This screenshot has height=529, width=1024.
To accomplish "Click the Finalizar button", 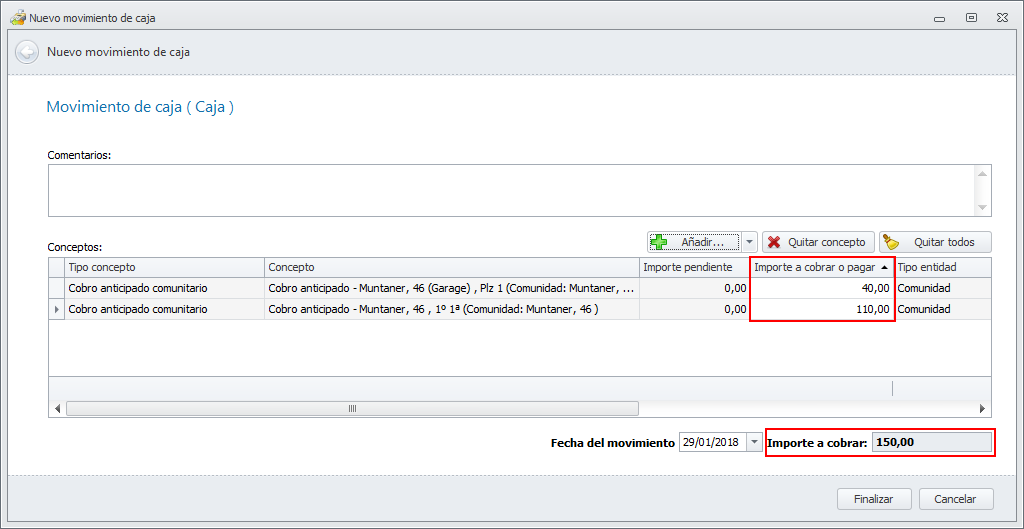I will [873, 499].
